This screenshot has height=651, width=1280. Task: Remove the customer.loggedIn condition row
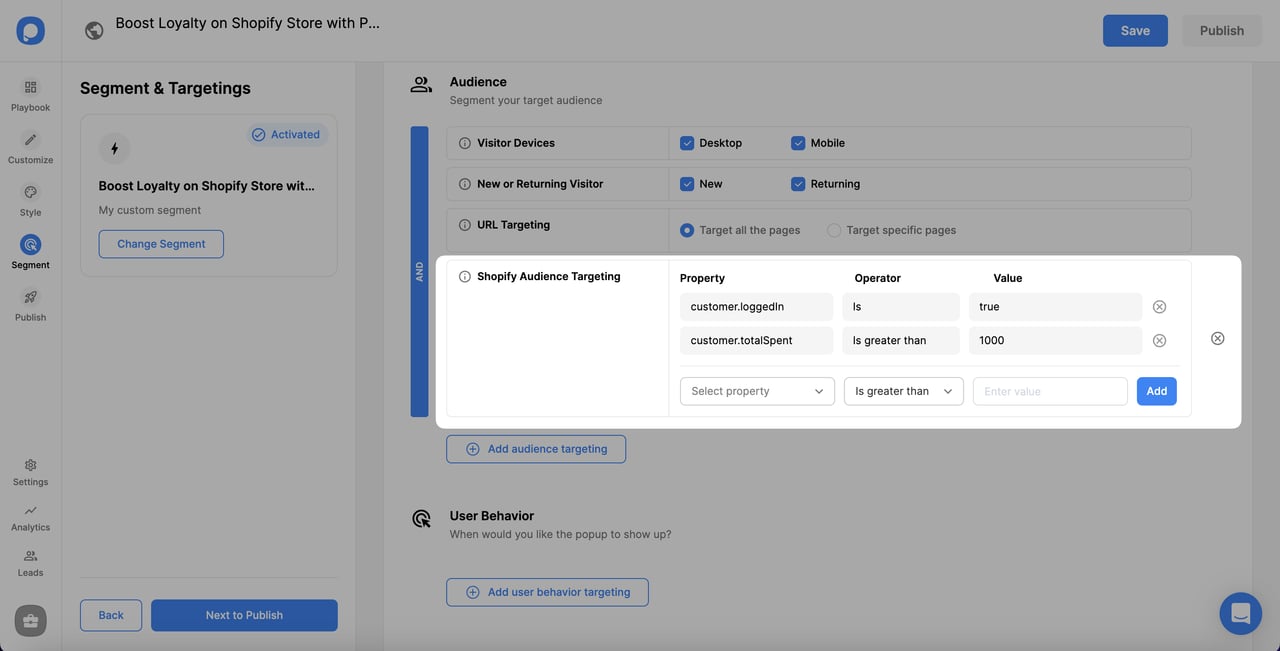coord(1159,307)
